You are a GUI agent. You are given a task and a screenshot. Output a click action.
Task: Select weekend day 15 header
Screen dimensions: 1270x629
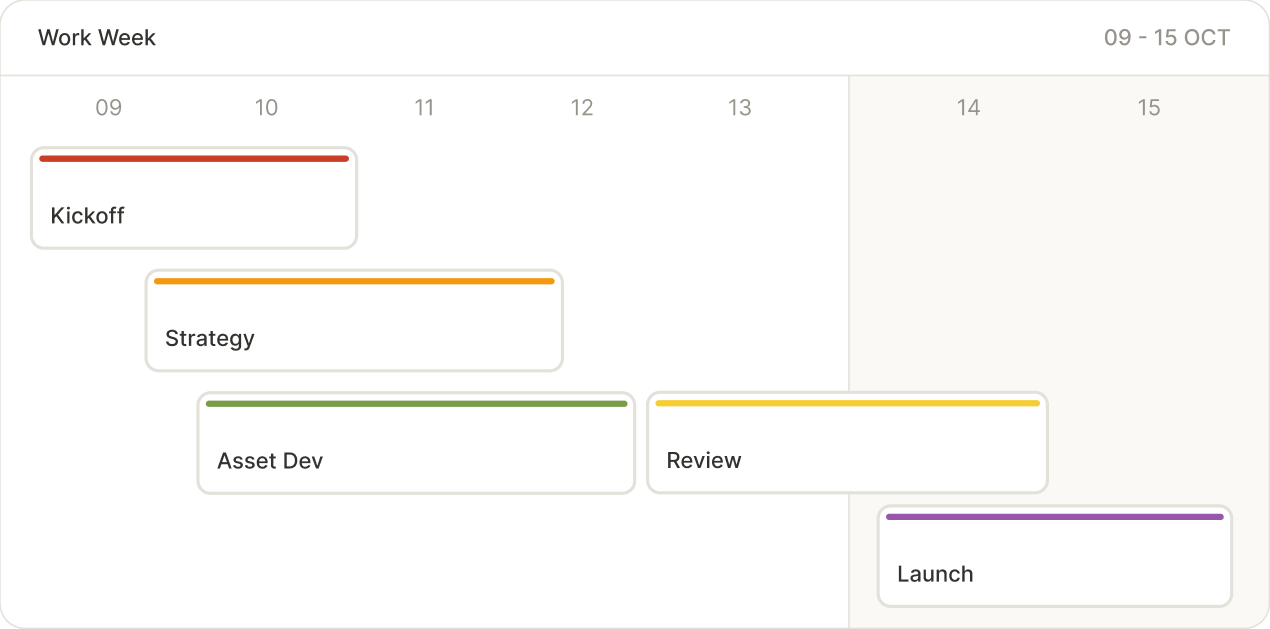(x=1149, y=108)
